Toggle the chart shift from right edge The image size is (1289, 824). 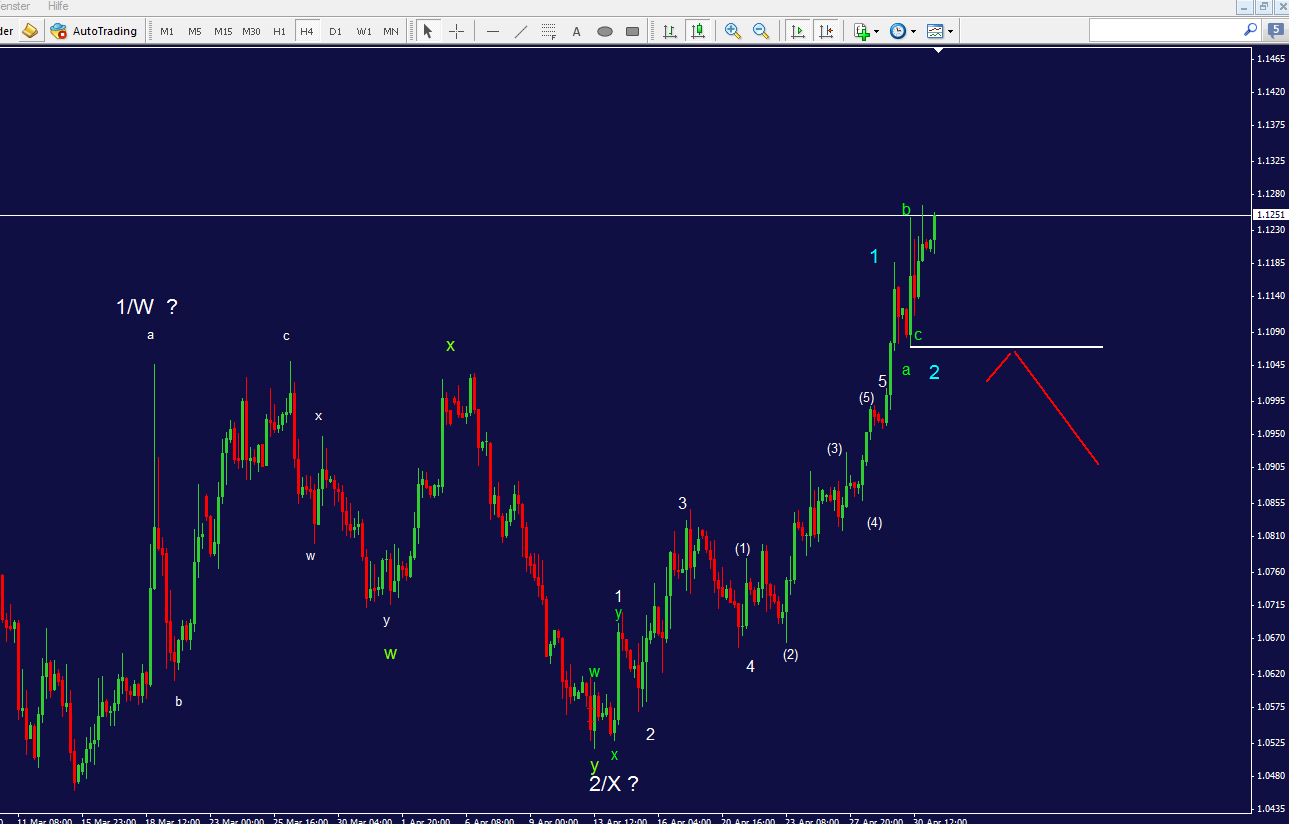827,31
